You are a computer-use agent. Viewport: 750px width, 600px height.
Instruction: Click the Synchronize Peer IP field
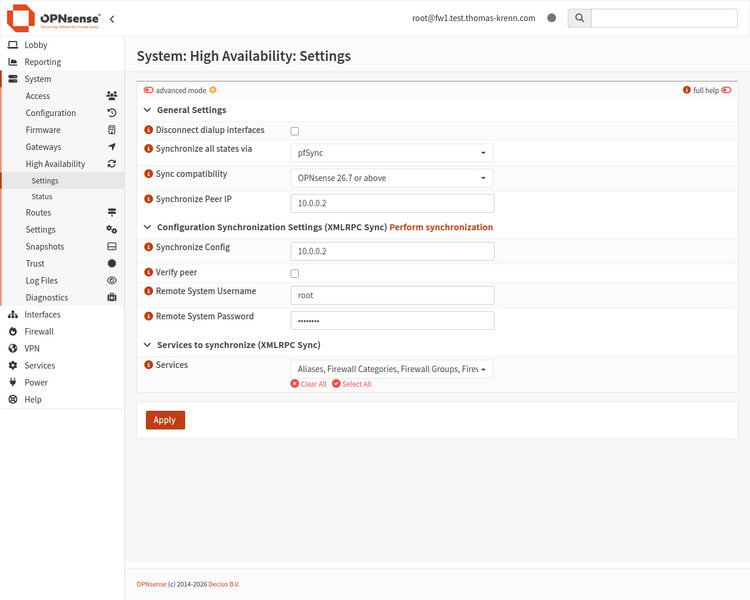392,203
